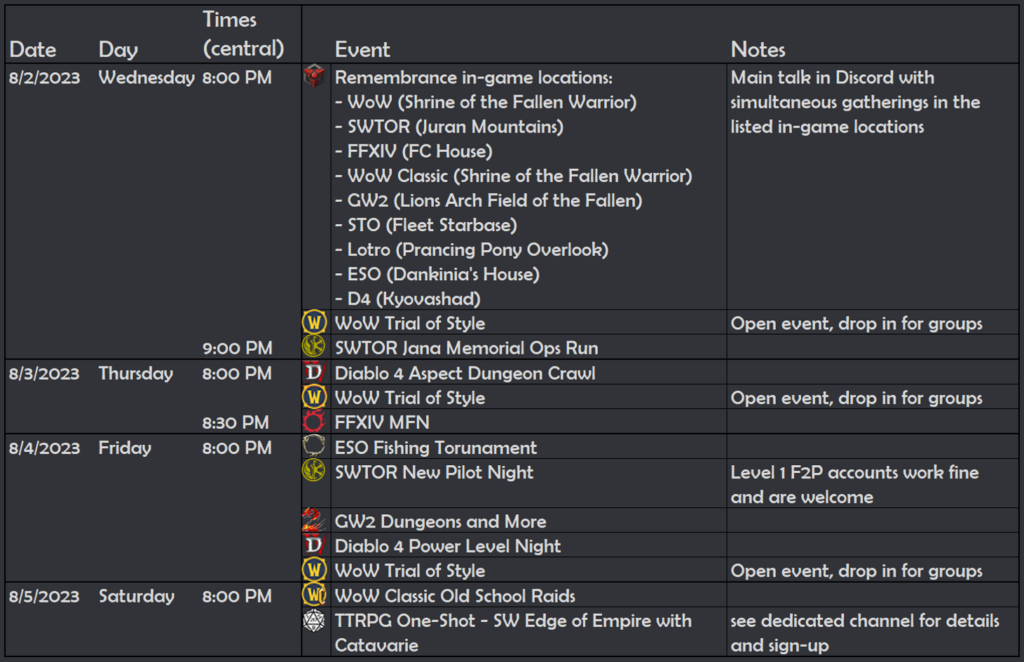Click the Level 1 F2P accounts note

click(855, 484)
